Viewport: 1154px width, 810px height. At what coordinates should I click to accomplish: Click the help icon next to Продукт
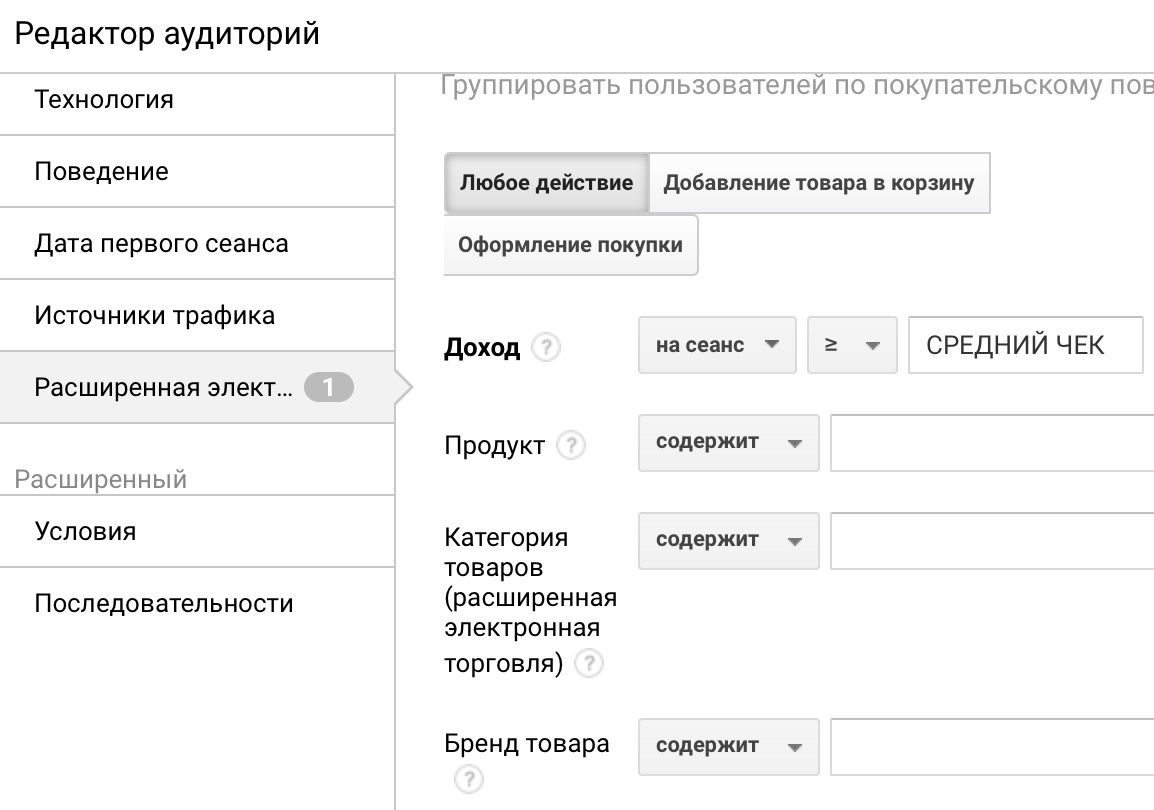tap(570, 446)
